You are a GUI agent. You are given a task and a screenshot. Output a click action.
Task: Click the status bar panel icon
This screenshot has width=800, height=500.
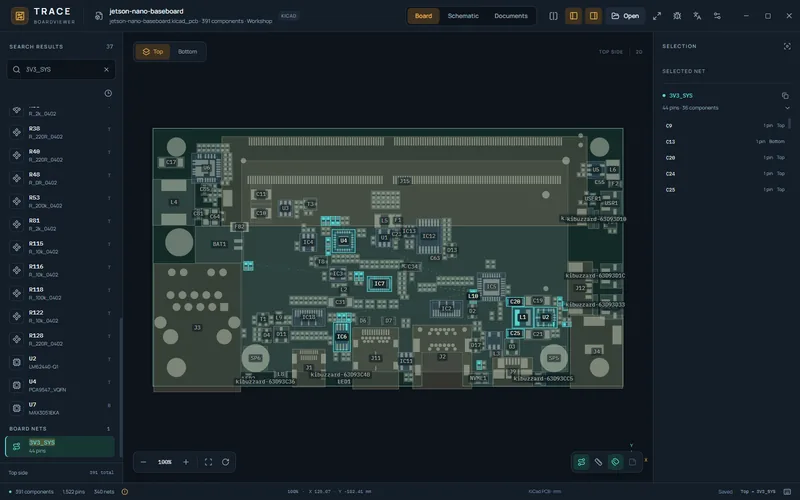point(787,492)
